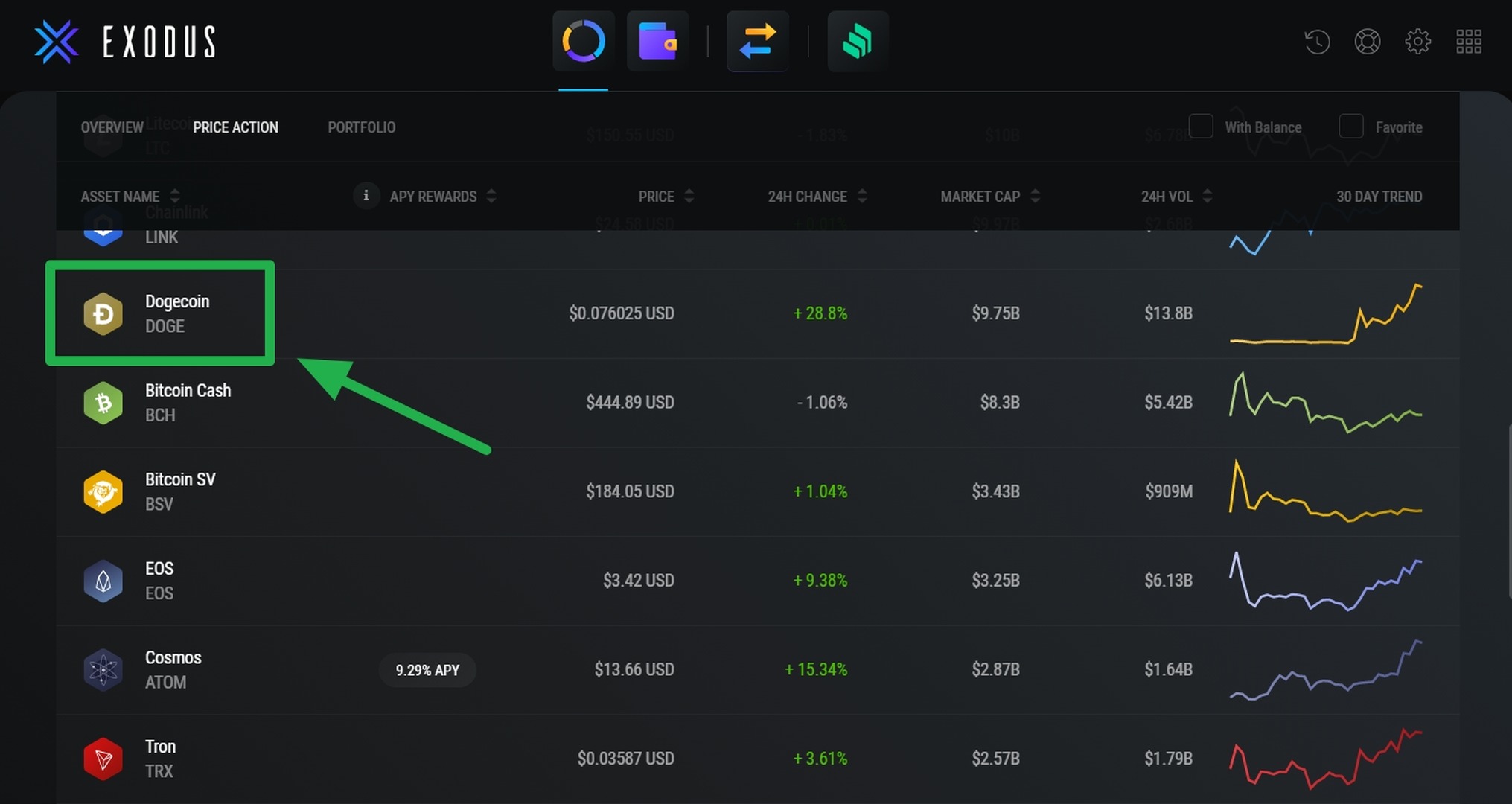
Task: Click the Dogecoin +28.8% change value
Action: coord(820,313)
